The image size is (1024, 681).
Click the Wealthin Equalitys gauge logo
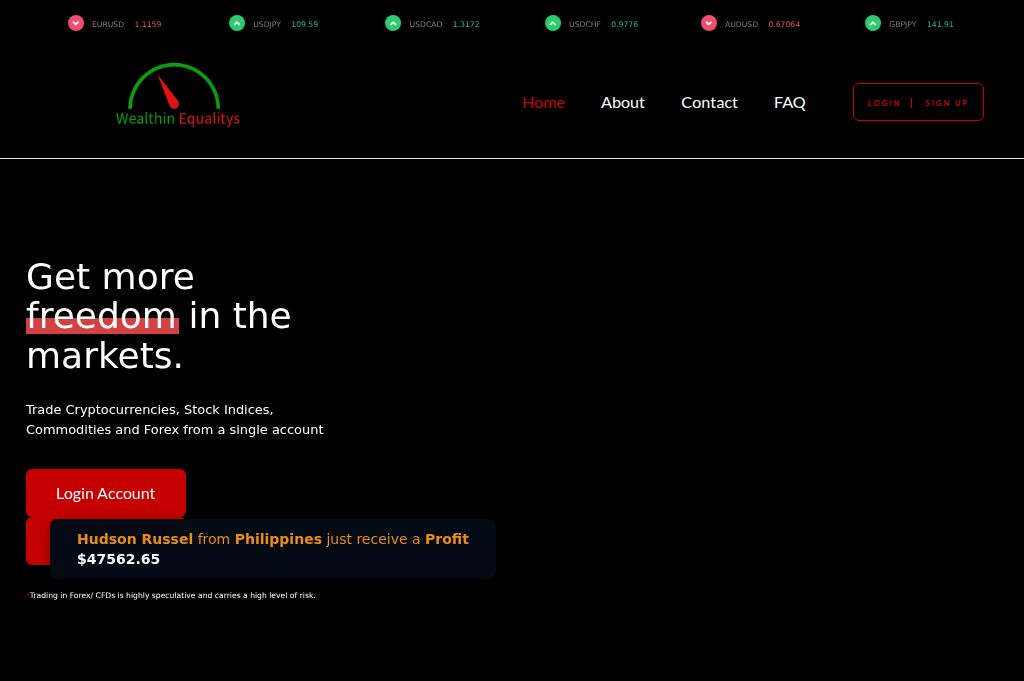[x=177, y=97]
